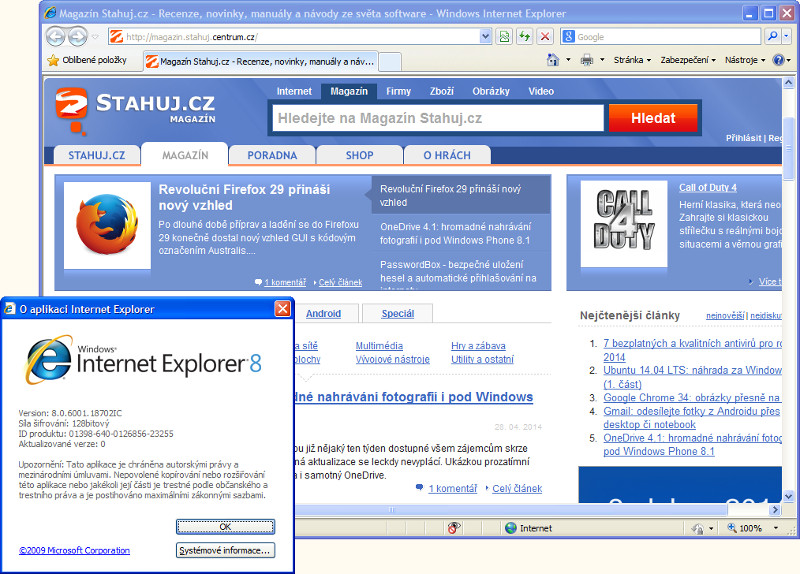The height and width of the screenshot is (574, 800).
Task: Open the SHOP site tab
Action: click(x=359, y=155)
